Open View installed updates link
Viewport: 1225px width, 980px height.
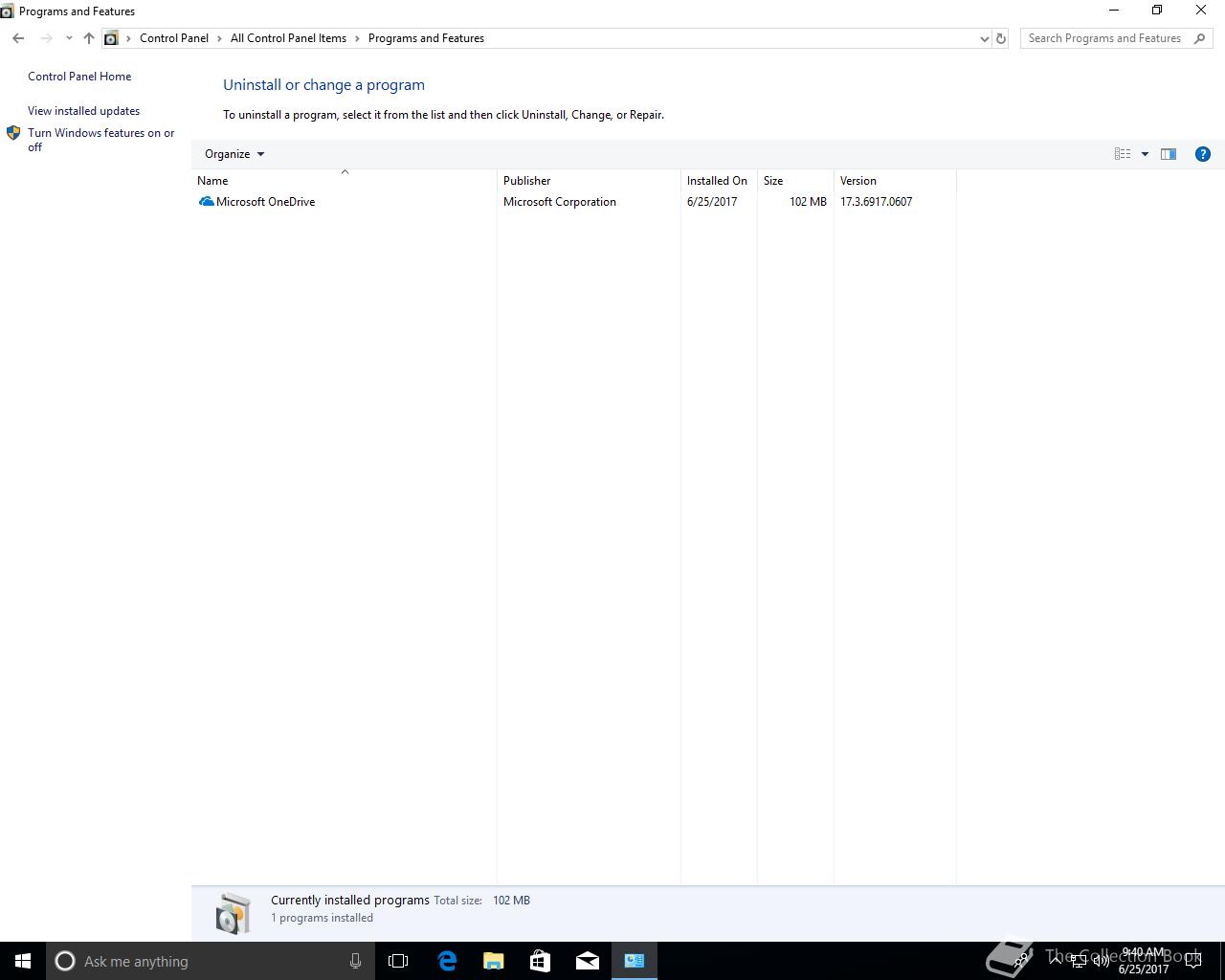pos(83,111)
